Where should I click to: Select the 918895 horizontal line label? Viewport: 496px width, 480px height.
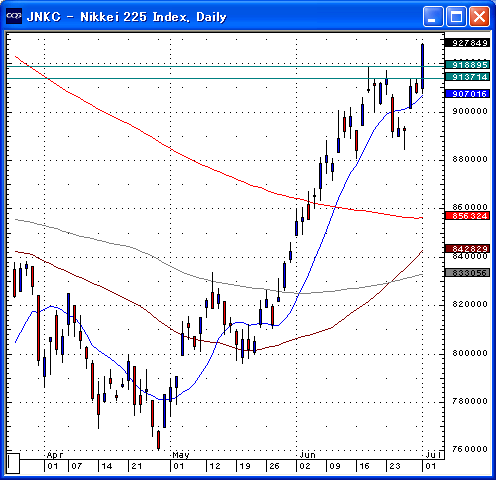click(x=467, y=65)
